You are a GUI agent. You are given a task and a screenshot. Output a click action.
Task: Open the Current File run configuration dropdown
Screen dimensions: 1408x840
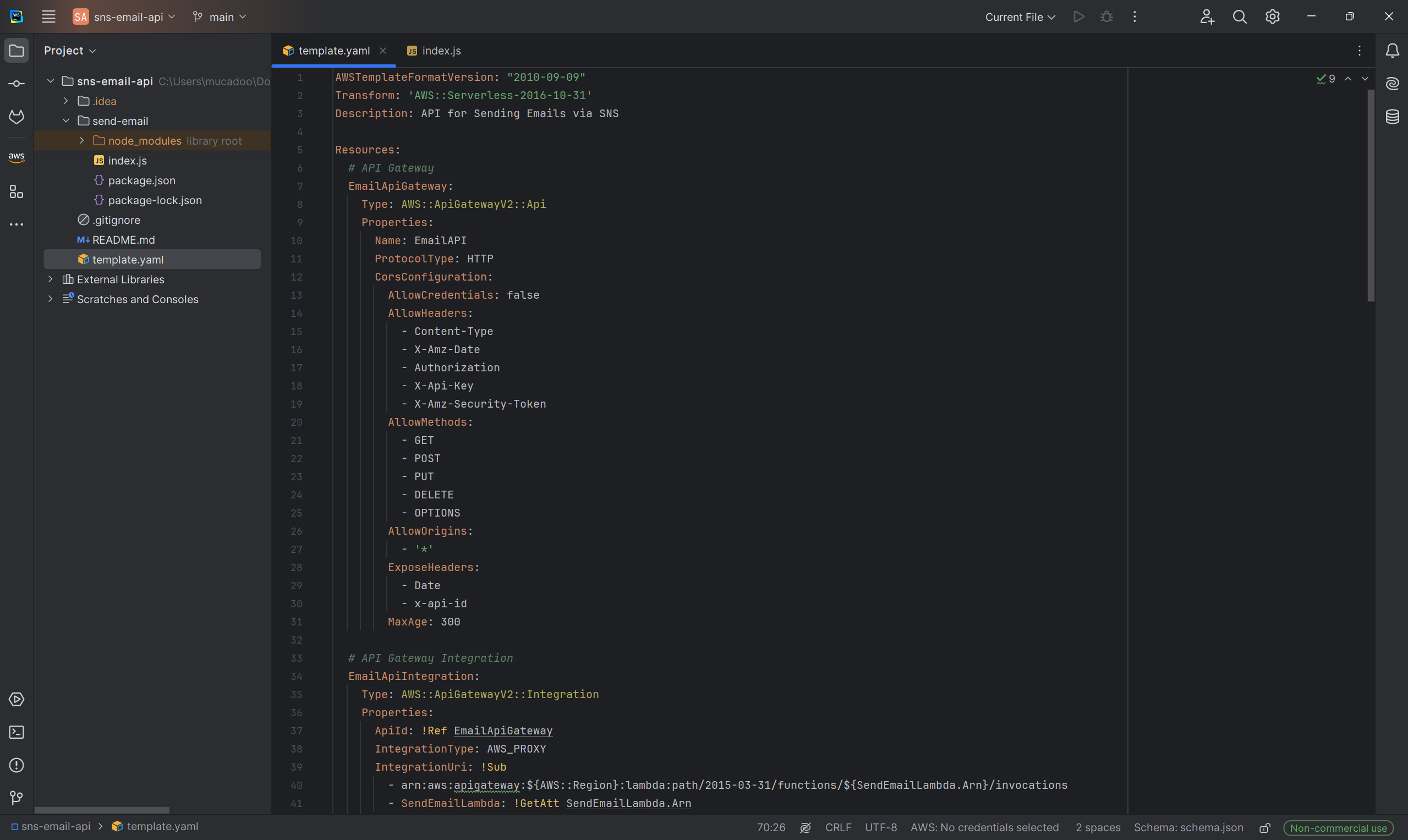[1020, 17]
